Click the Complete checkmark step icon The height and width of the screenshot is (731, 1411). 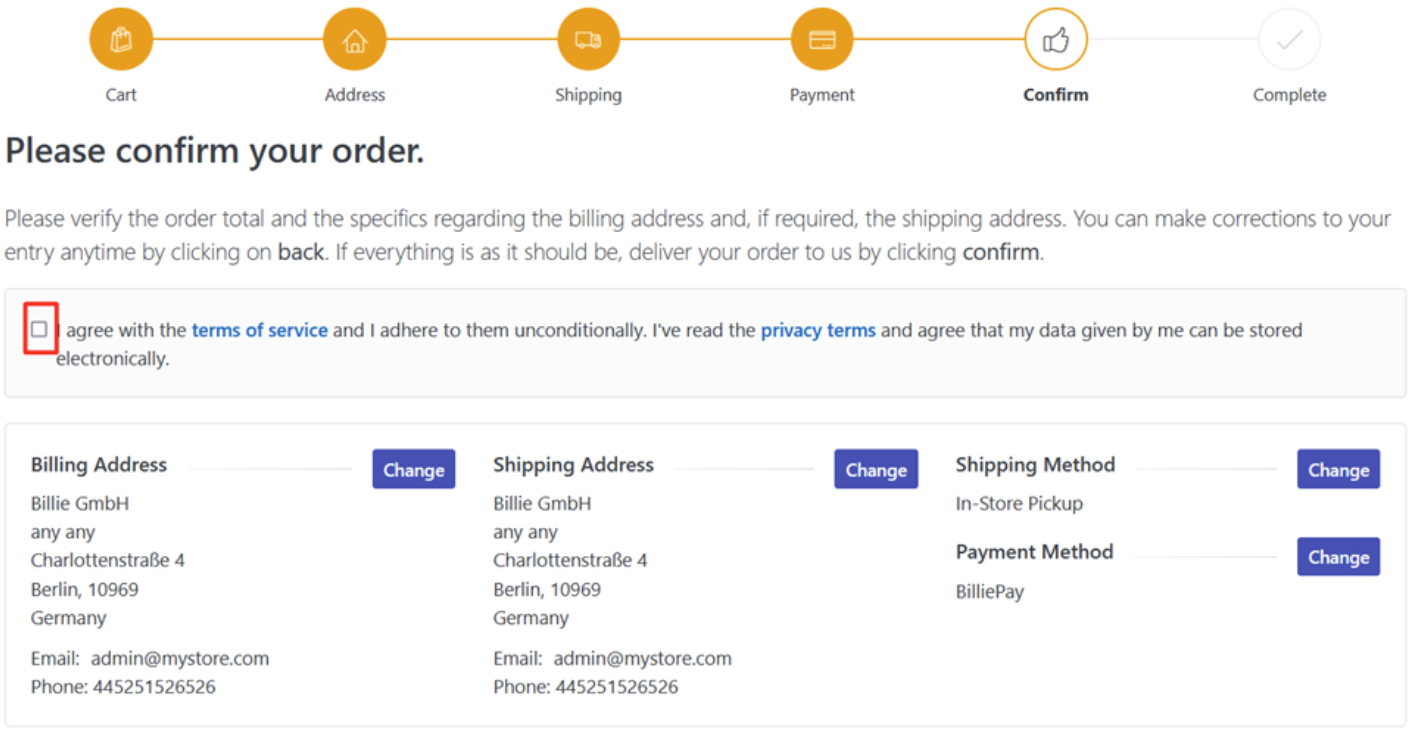pos(1290,40)
